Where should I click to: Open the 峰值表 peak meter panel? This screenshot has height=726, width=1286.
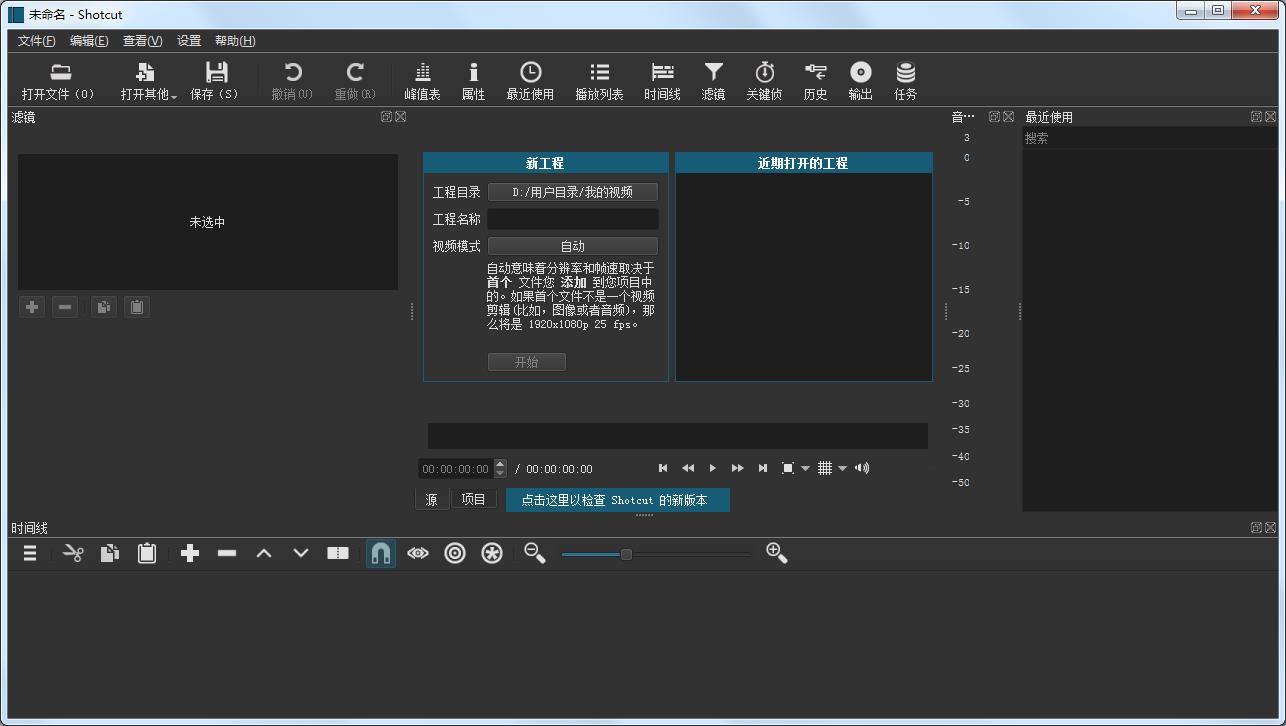click(x=422, y=80)
